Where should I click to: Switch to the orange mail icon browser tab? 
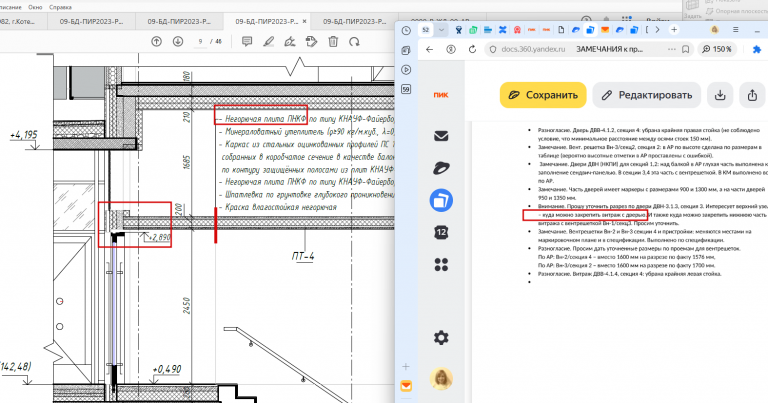click(x=605, y=30)
